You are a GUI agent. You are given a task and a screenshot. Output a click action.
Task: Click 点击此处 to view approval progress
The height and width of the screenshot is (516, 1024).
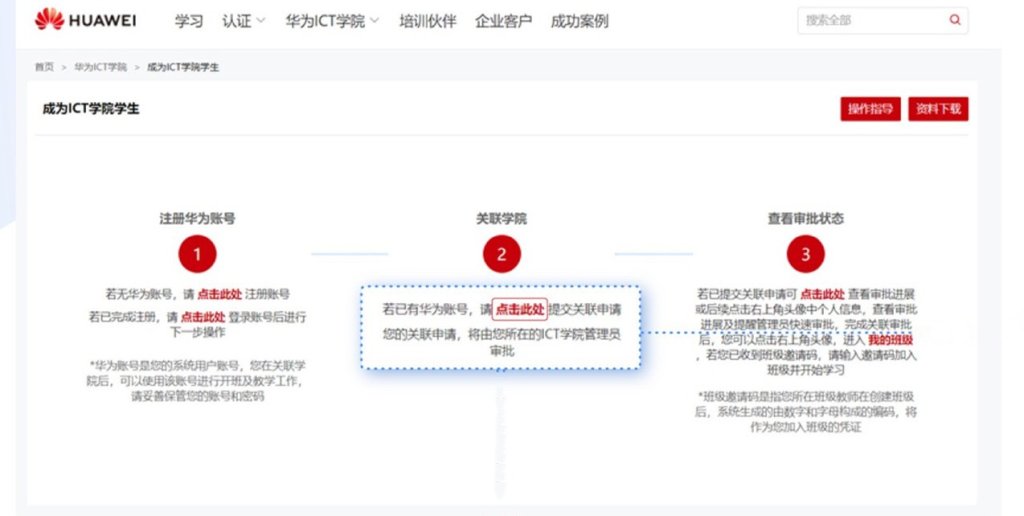(x=823, y=294)
